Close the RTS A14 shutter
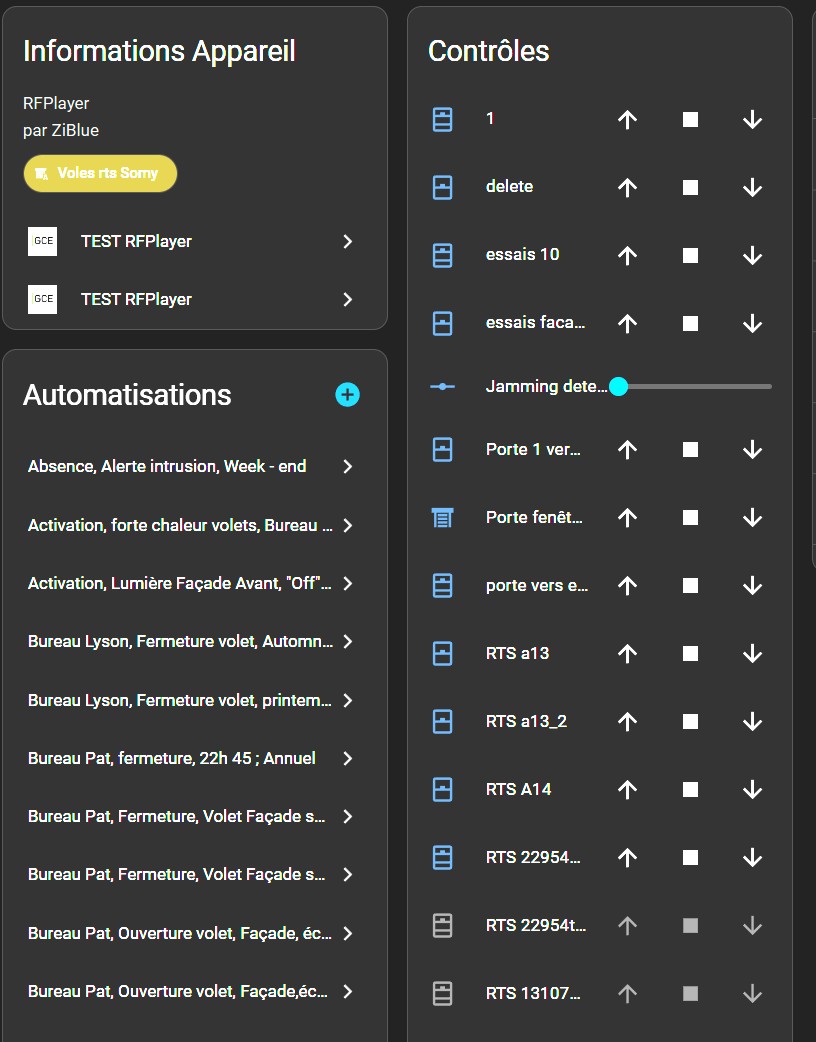This screenshot has height=1042, width=816. pos(752,790)
